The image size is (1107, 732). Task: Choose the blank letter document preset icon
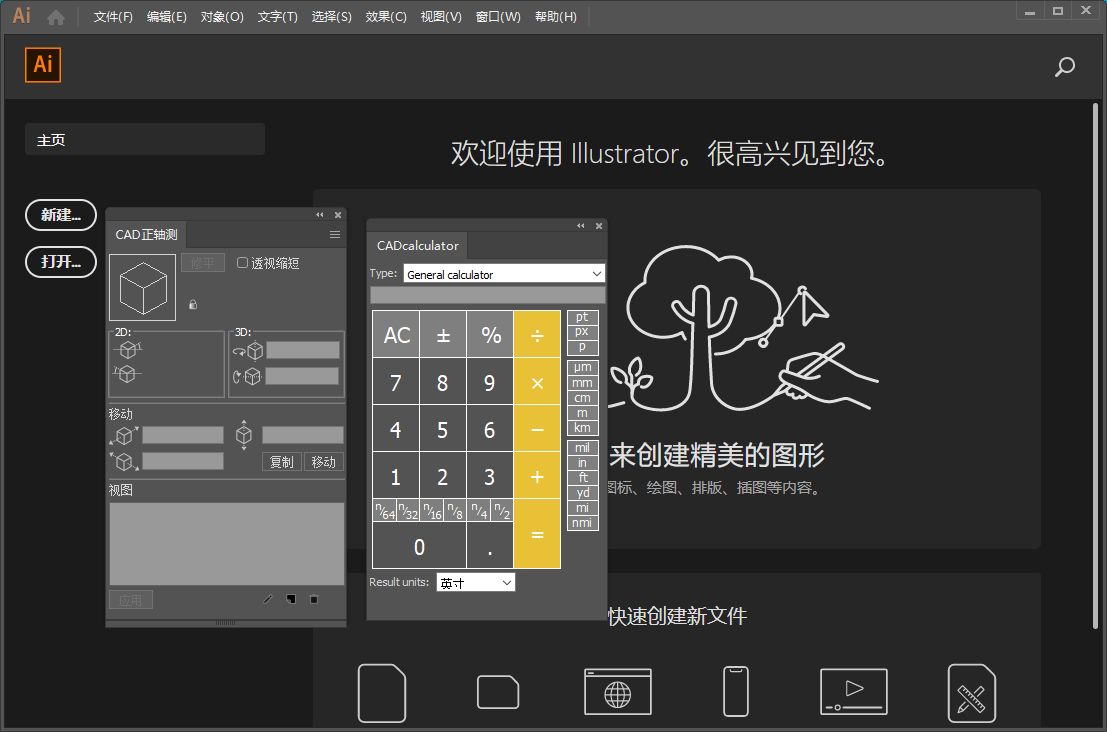(x=382, y=693)
